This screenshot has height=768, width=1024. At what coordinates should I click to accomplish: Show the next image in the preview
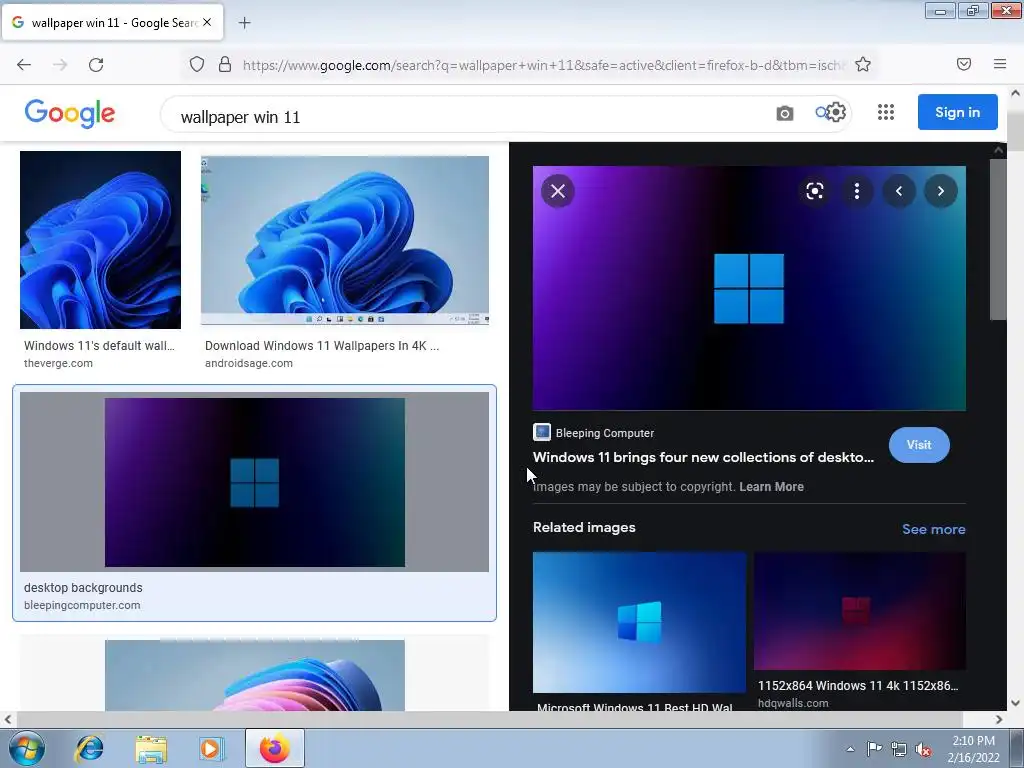[941, 191]
